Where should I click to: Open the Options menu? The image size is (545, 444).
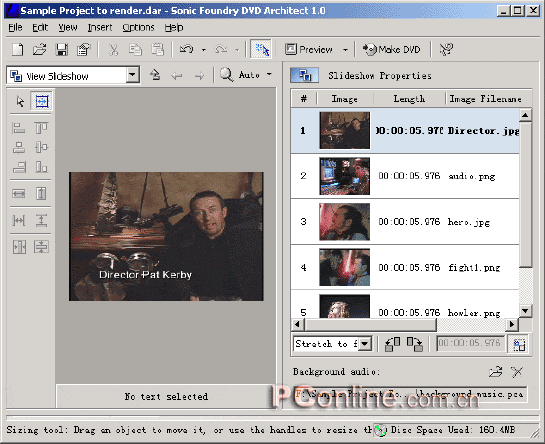point(138,27)
